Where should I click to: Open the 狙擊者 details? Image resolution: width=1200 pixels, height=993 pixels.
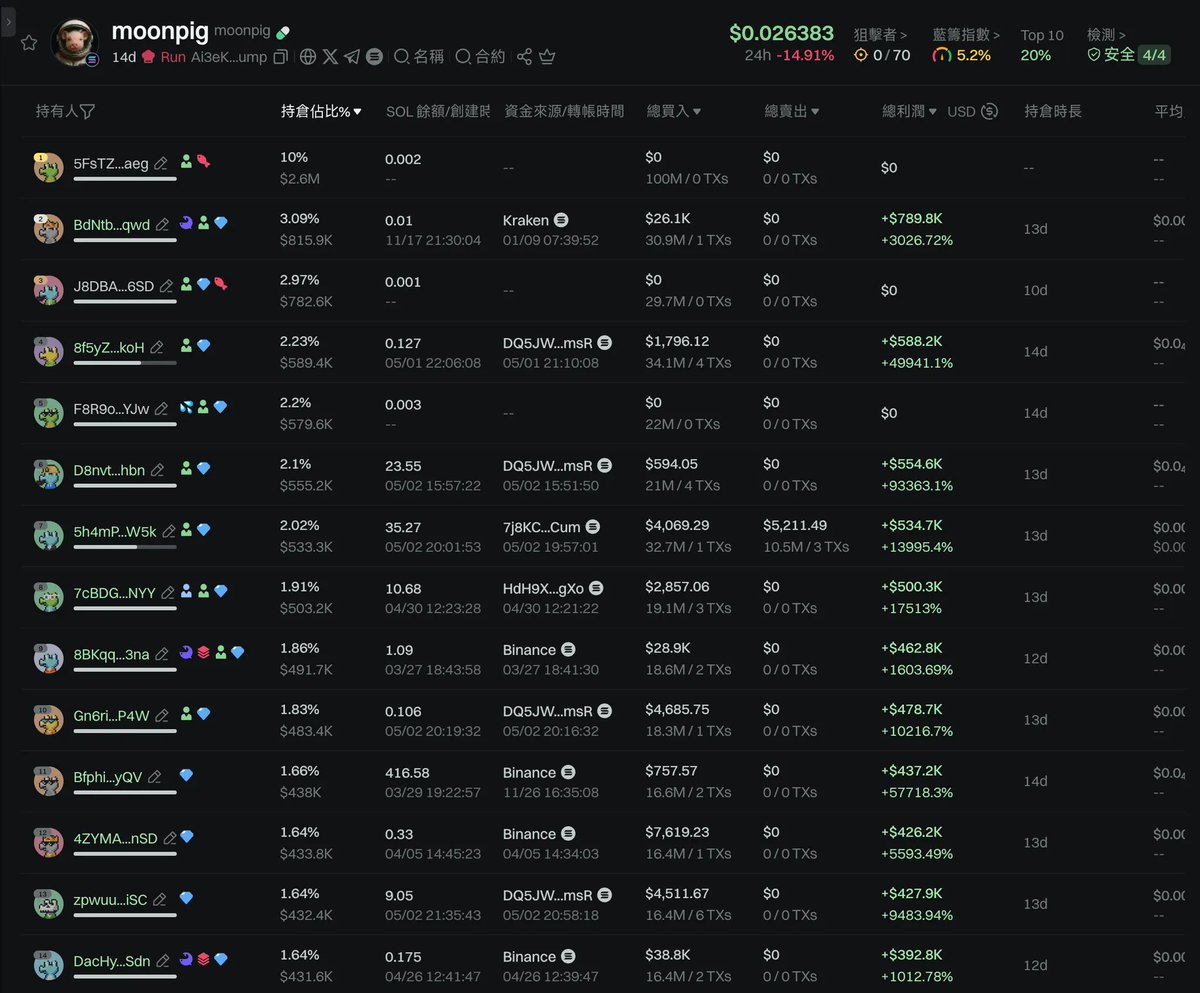tap(880, 35)
